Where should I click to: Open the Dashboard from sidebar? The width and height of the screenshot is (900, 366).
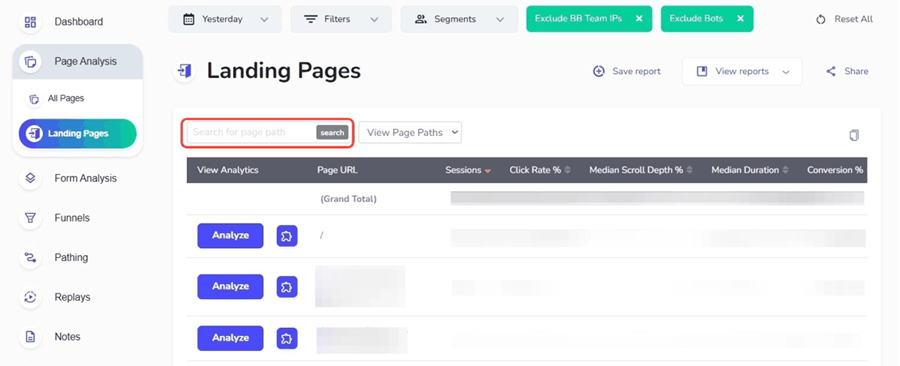[79, 22]
